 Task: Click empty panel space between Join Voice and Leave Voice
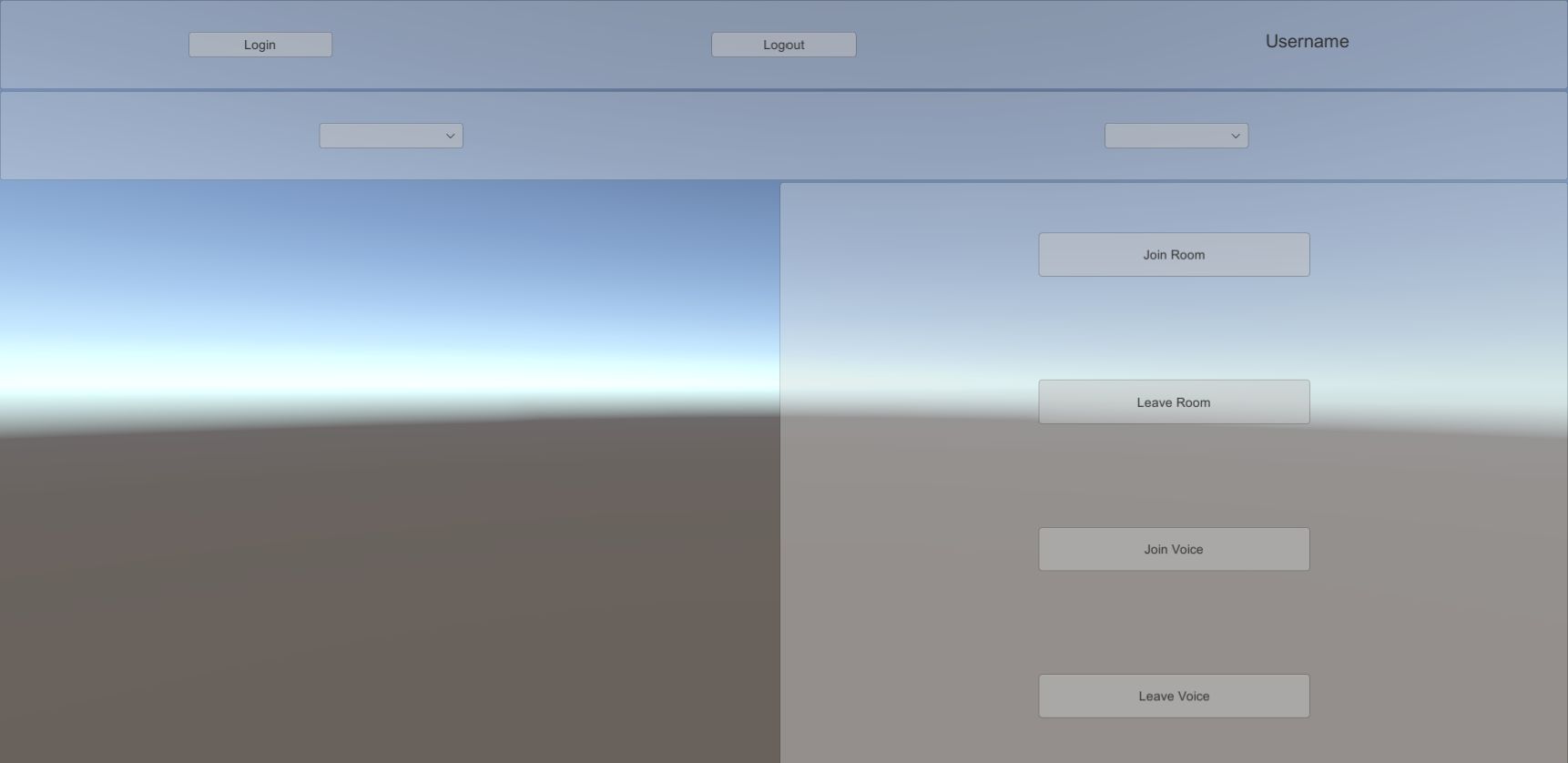pos(1174,623)
